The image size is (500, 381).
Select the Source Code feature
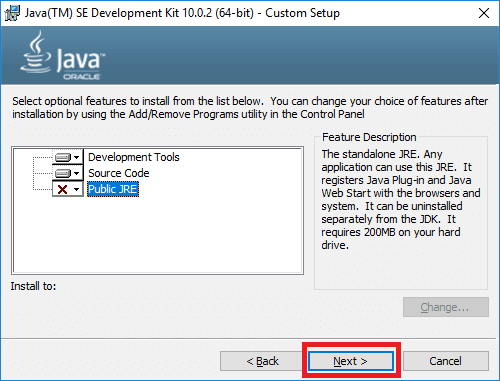point(119,173)
